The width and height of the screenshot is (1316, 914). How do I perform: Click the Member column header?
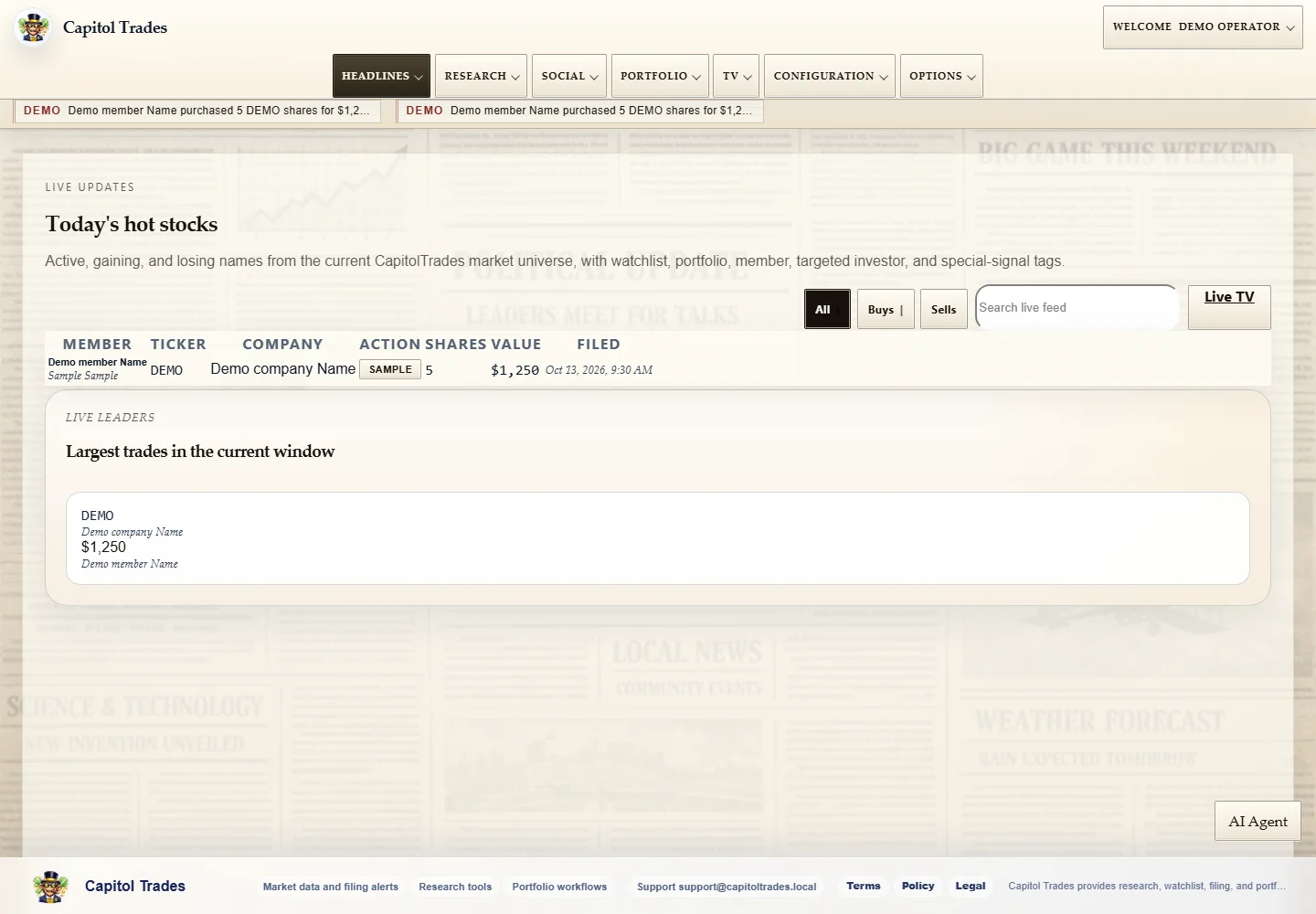click(97, 345)
